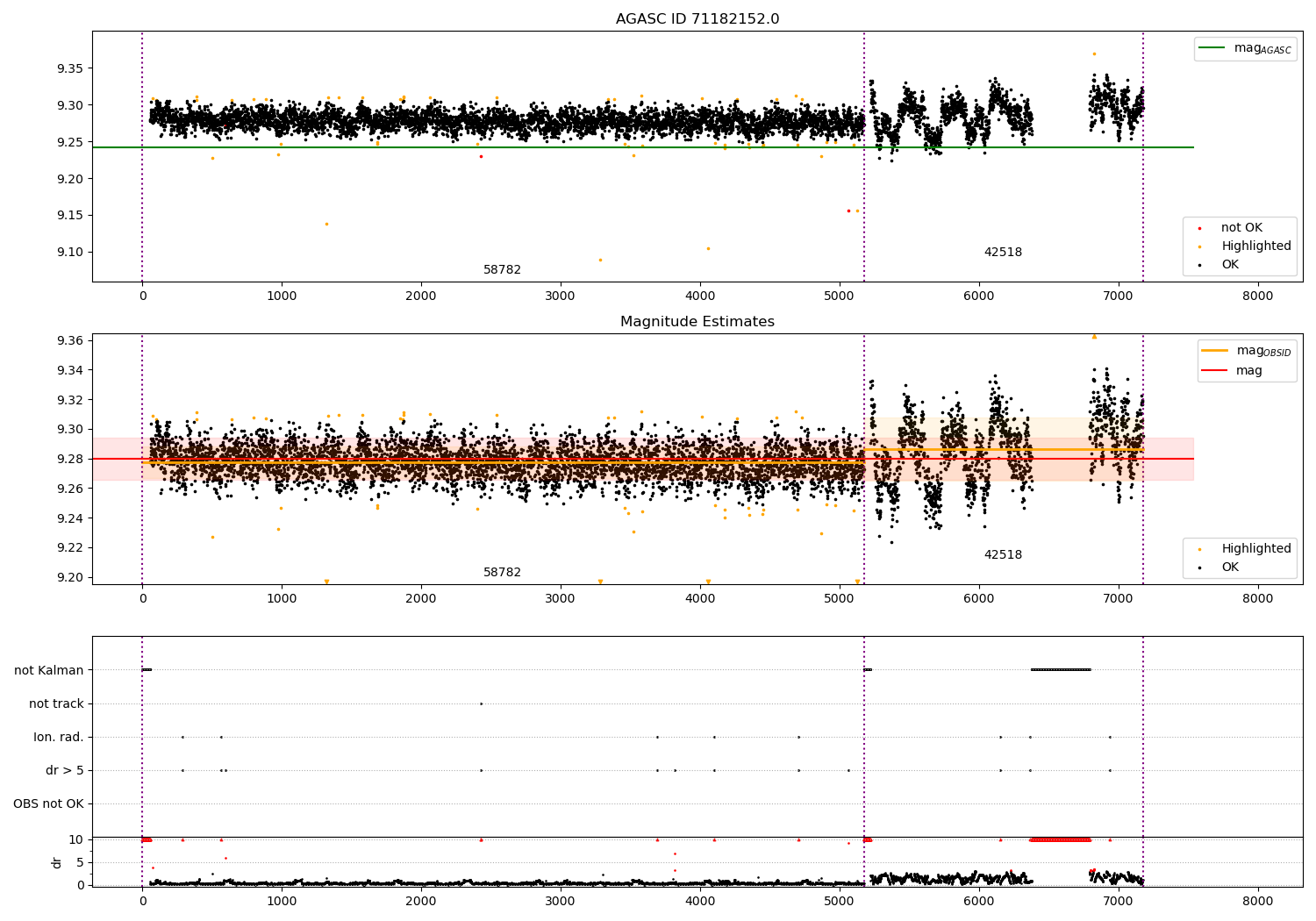
Task: Click the 'dr' axis label in bottom plot
Action: [57, 862]
